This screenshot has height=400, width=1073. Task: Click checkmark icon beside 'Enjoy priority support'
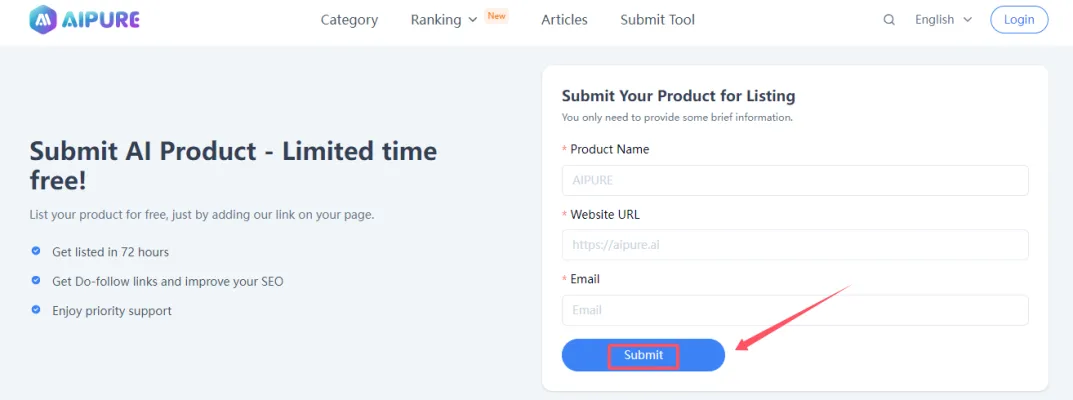click(x=36, y=310)
